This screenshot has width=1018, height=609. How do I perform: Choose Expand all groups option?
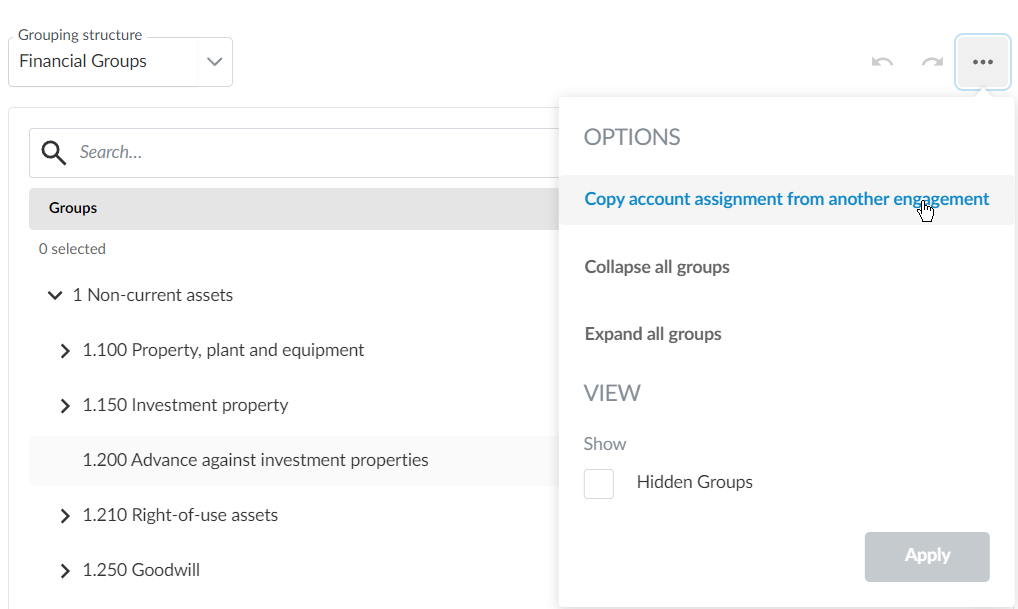[x=653, y=333]
